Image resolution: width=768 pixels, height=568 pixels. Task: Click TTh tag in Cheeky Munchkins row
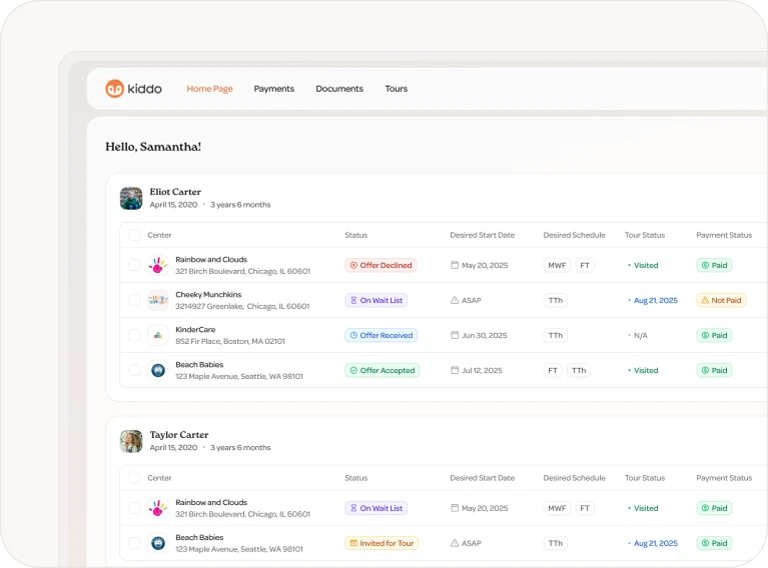(555, 300)
